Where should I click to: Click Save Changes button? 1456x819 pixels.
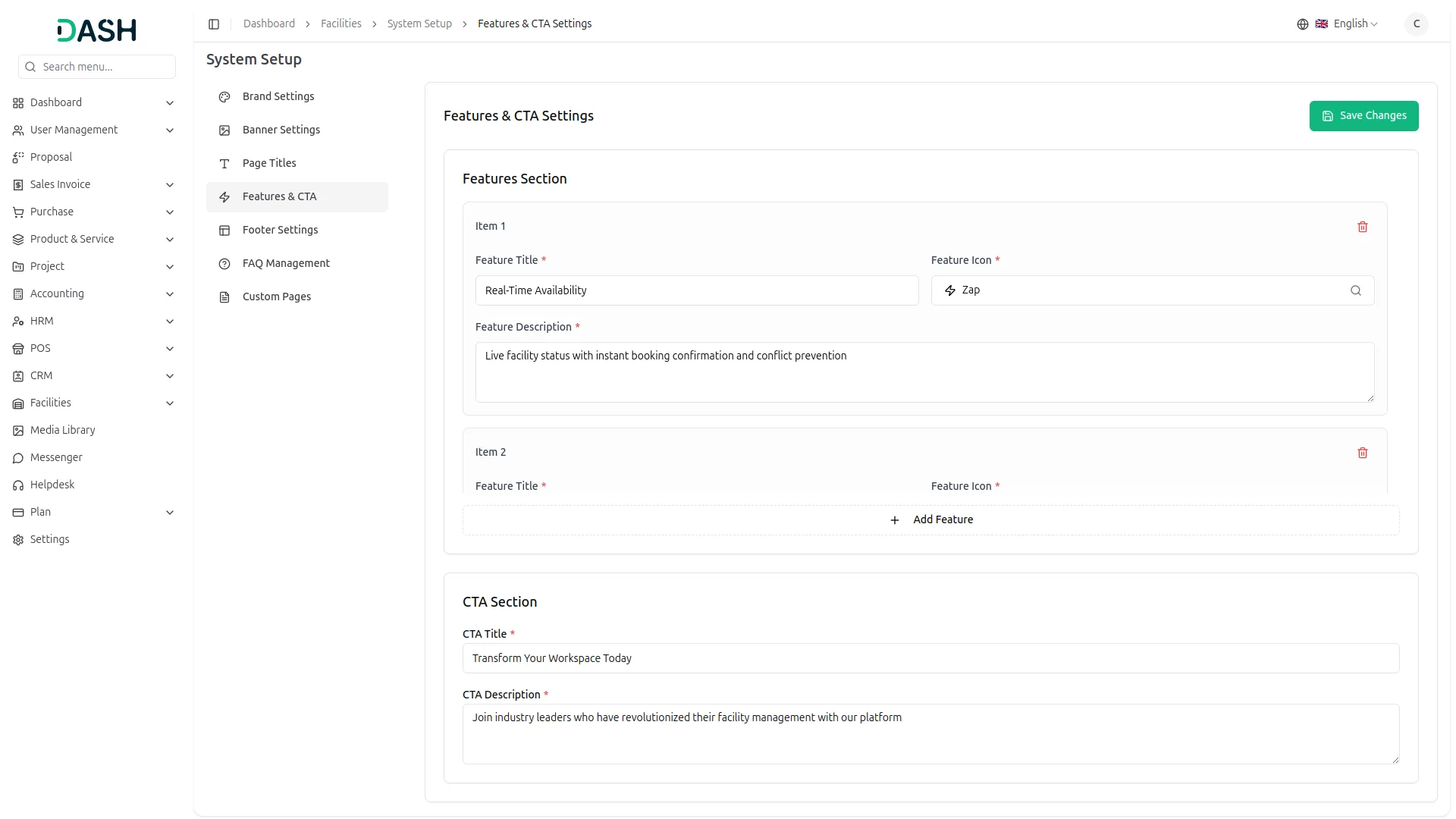coord(1363,116)
